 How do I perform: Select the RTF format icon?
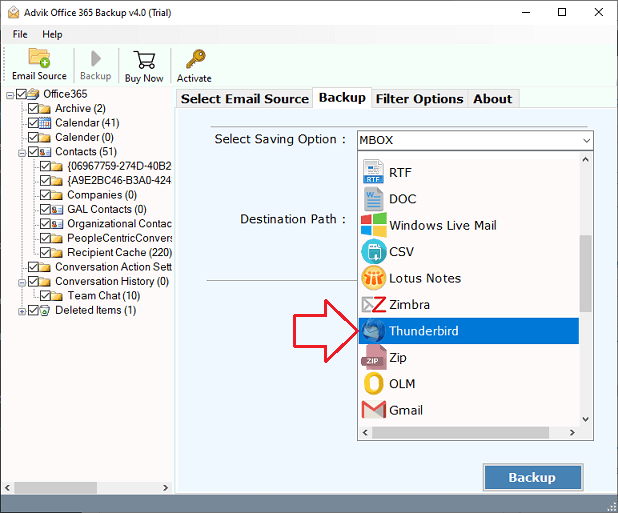(x=373, y=171)
